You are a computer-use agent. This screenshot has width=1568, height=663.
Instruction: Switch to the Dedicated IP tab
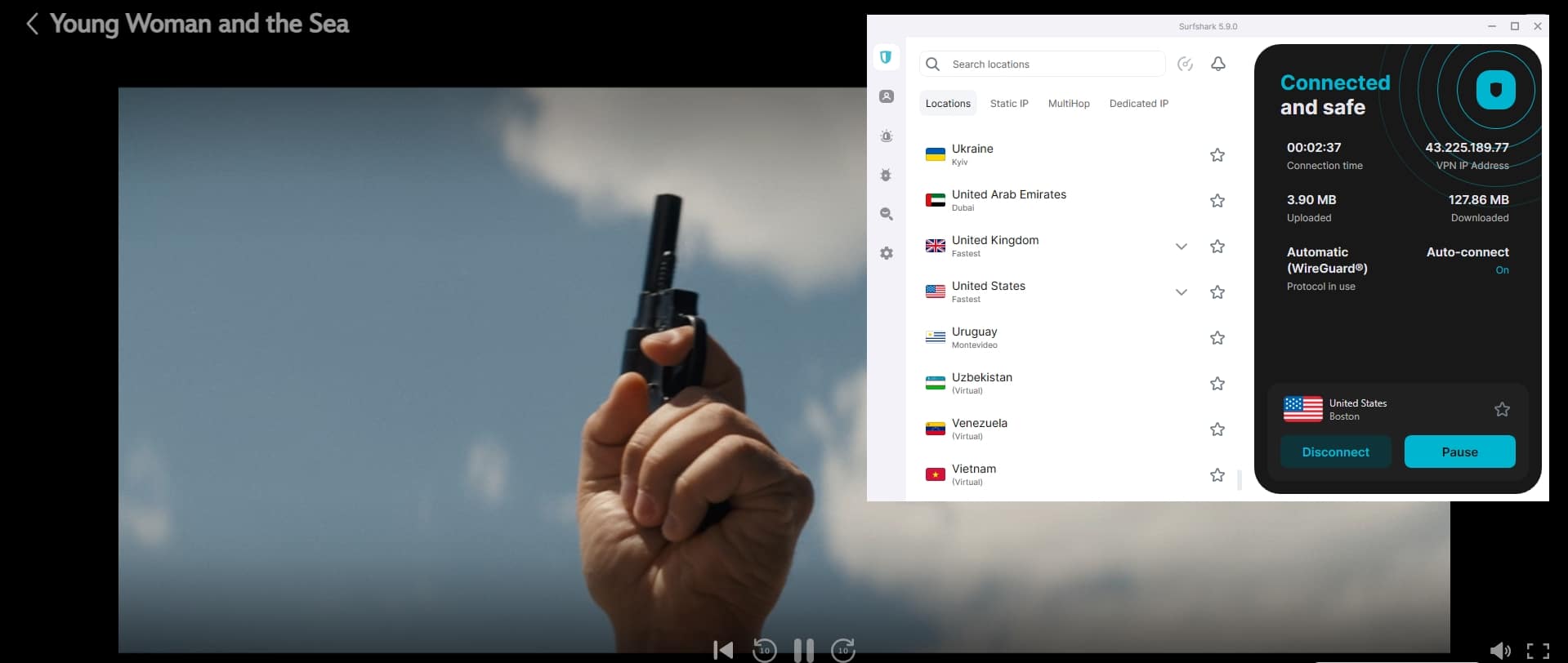(x=1139, y=104)
